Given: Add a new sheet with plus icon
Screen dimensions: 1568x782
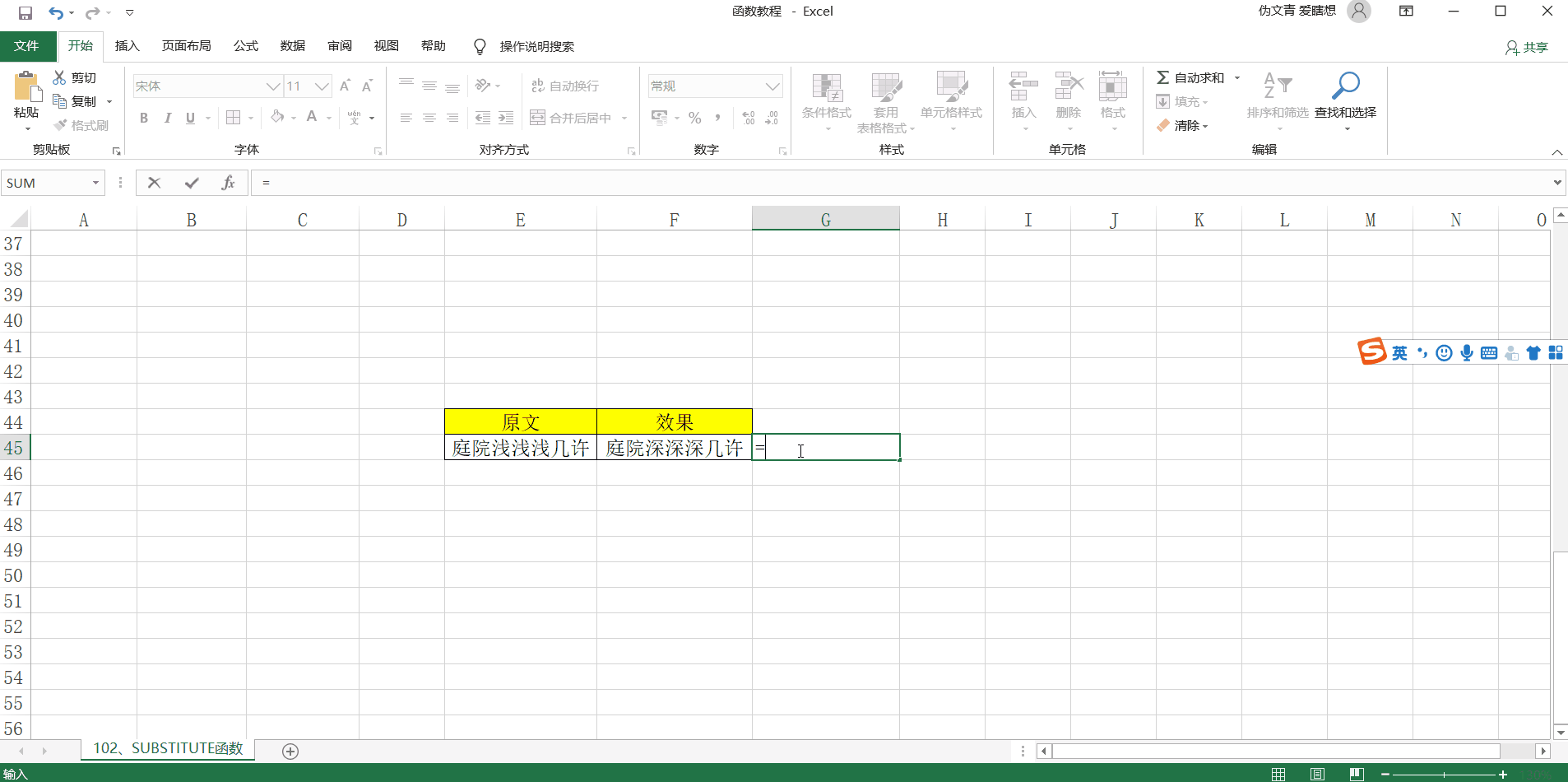Looking at the screenshot, I should click(x=290, y=751).
